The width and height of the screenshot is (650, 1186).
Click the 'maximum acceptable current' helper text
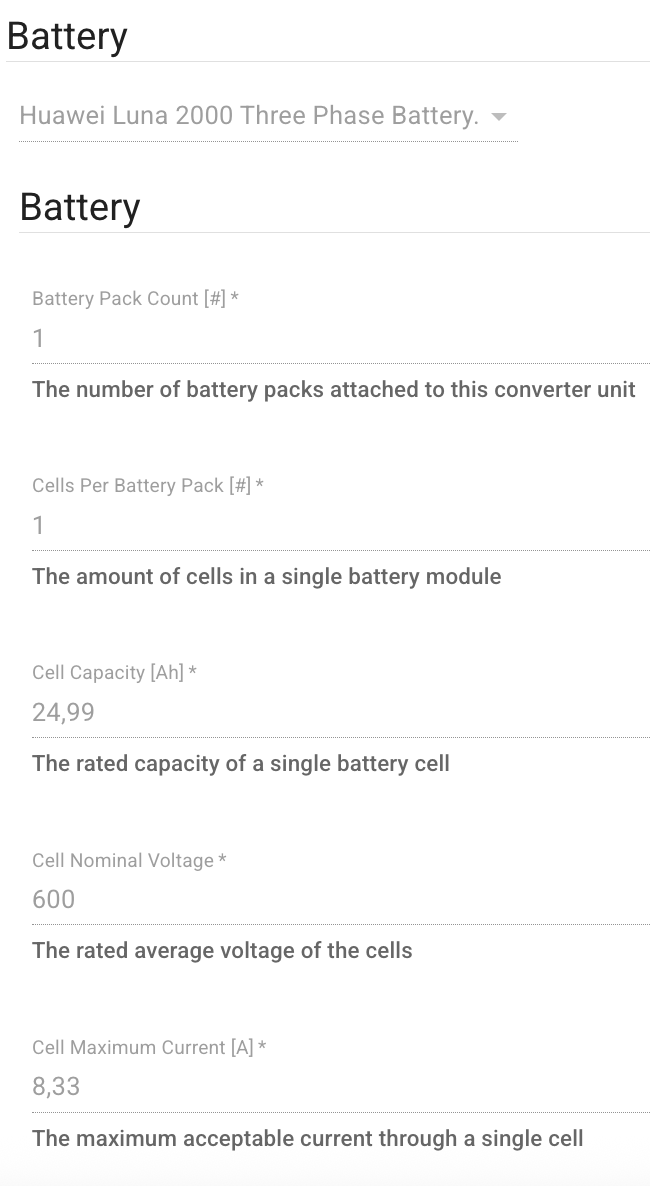coord(308,1139)
